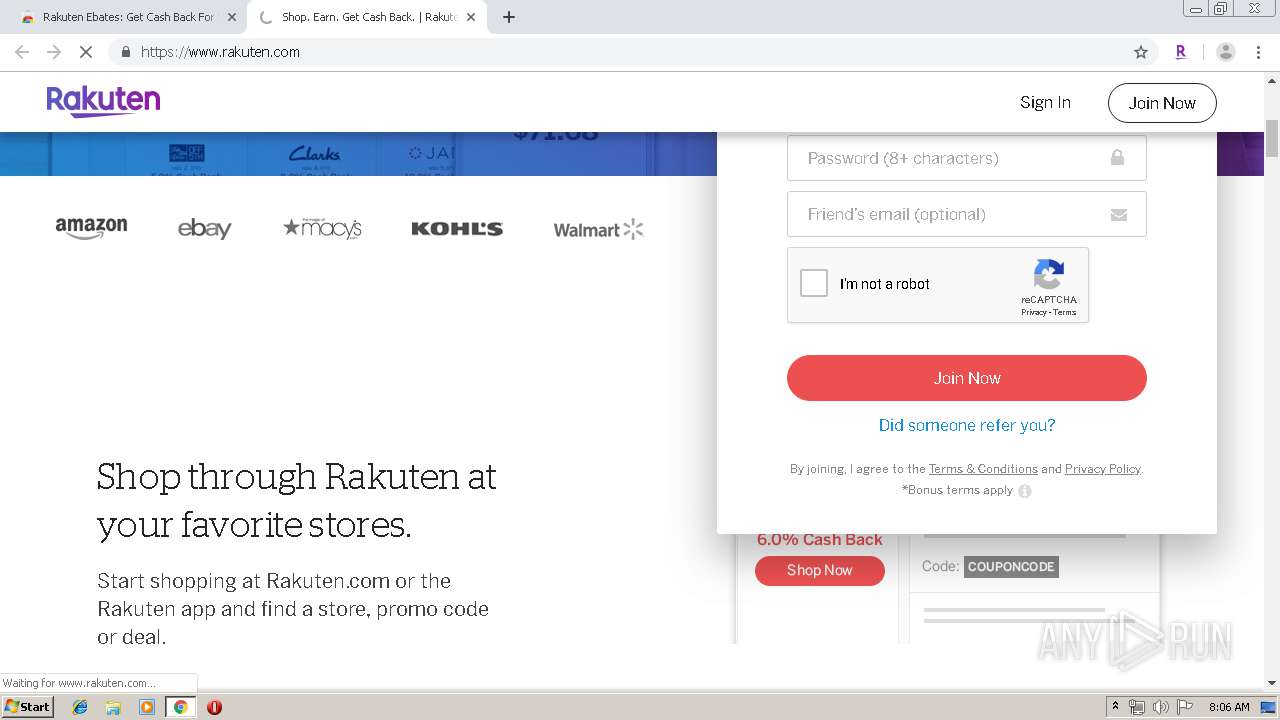1280x720 pixels.
Task: Click the address bar URL
Action: [220, 52]
